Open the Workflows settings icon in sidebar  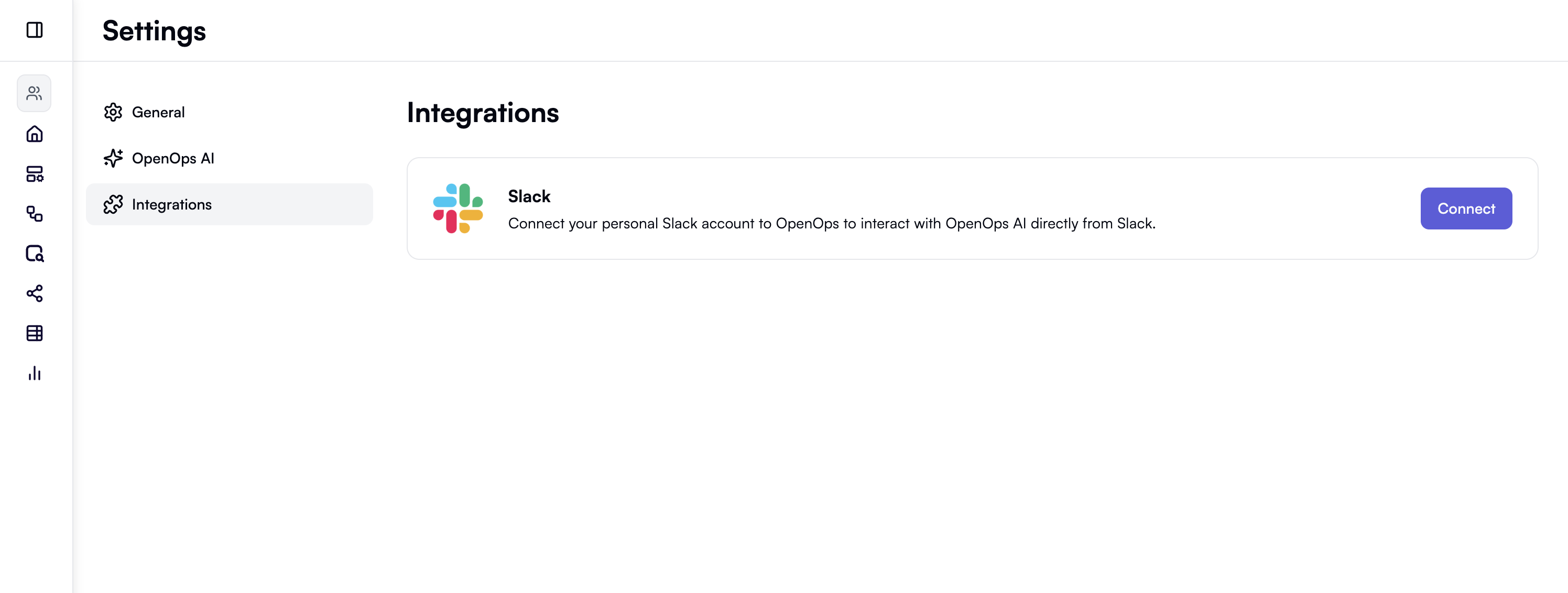coord(35,174)
